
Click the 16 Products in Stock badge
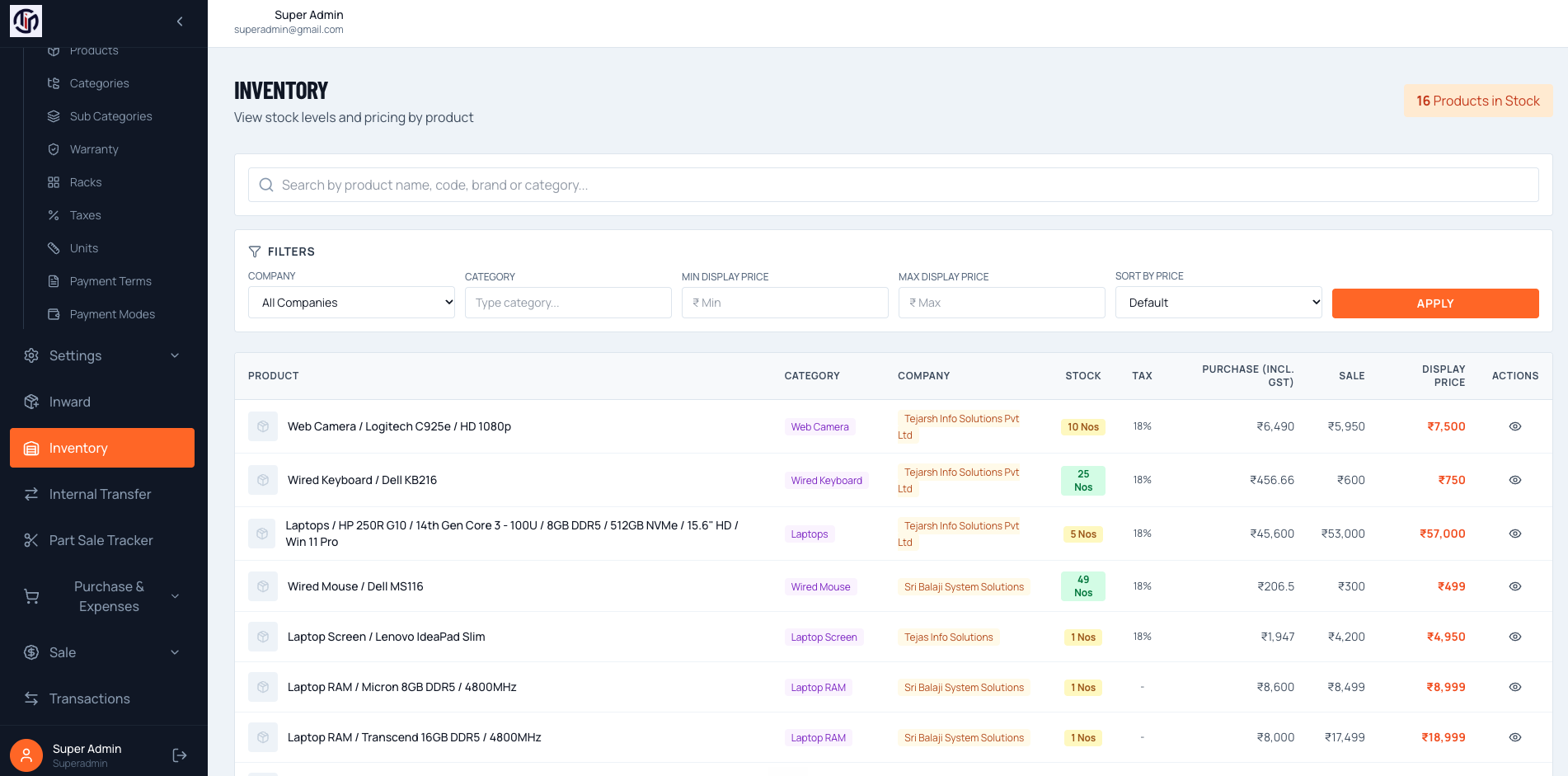click(1478, 101)
